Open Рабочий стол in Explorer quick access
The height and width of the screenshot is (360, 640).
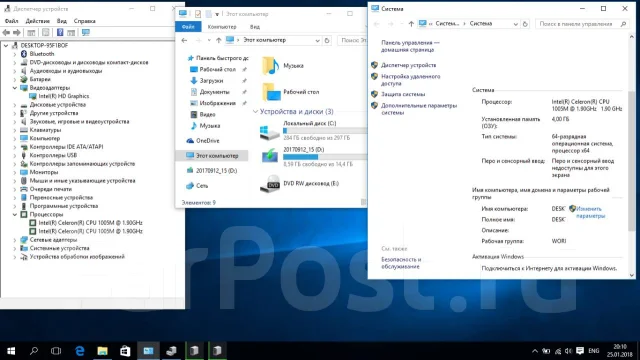[x=218, y=69]
